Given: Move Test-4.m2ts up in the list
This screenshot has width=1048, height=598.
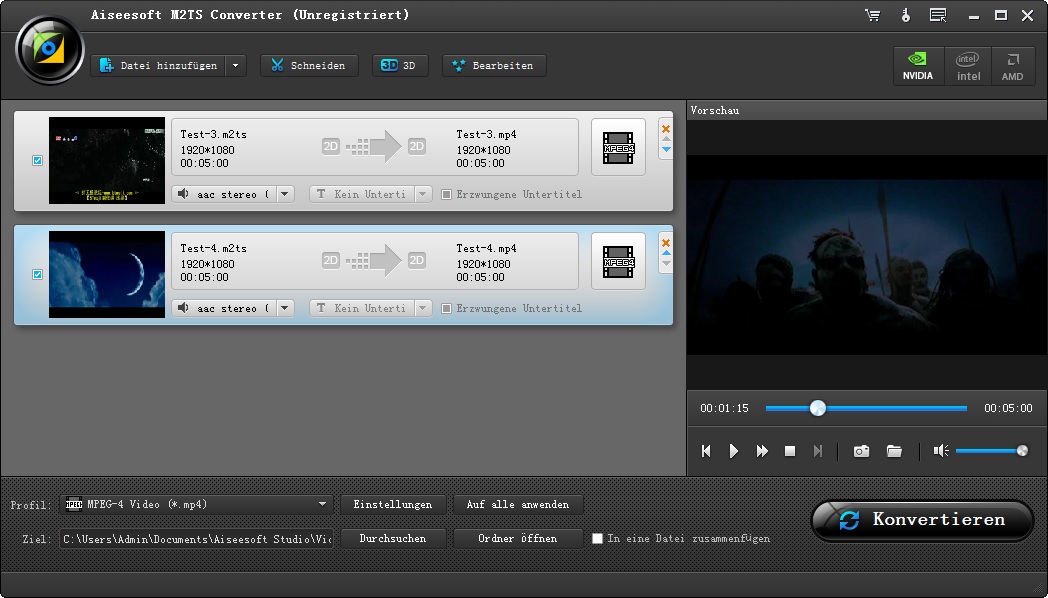Looking at the screenshot, I should coord(666,253).
